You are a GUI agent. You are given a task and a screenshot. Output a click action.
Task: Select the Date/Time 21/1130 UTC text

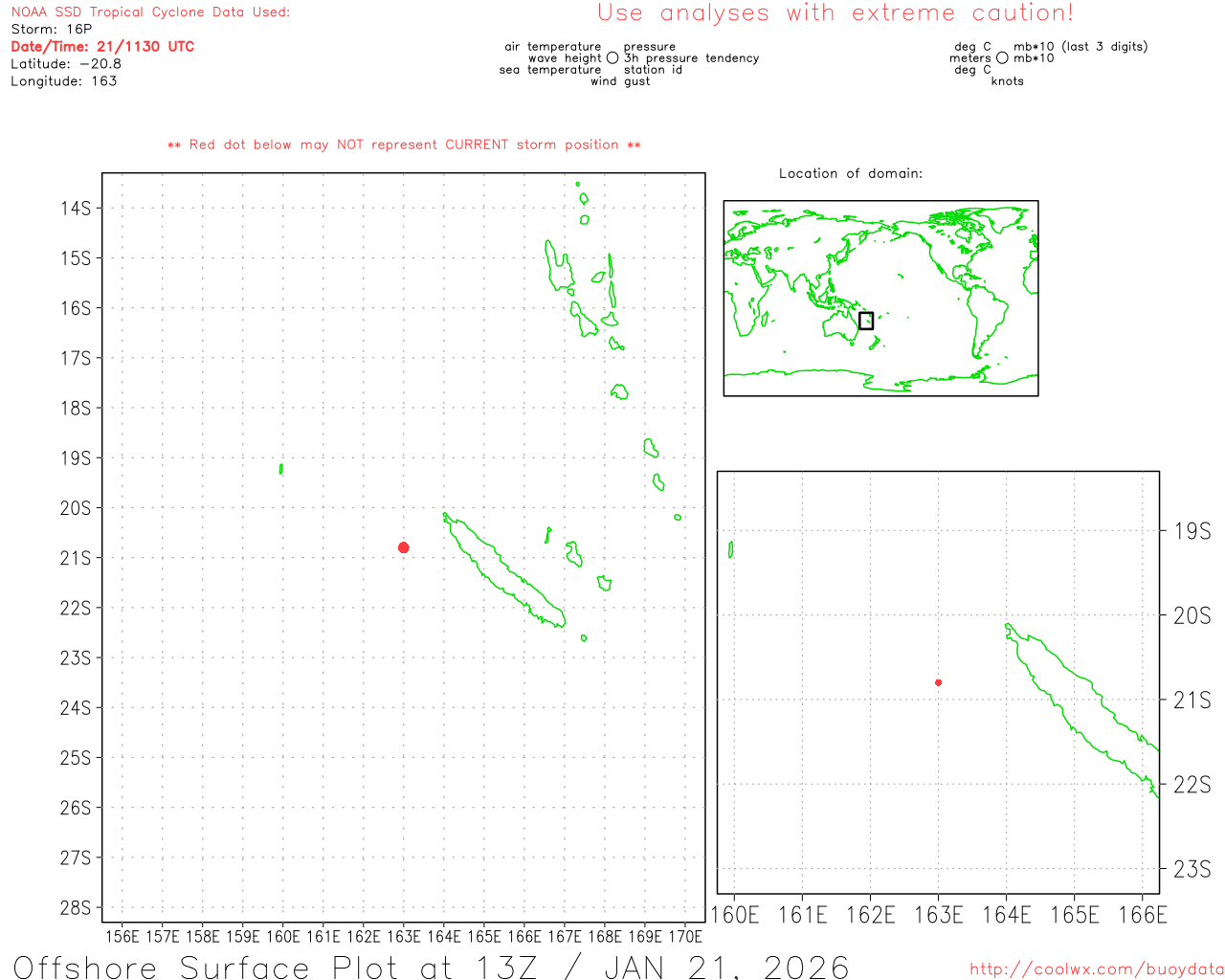tap(102, 47)
